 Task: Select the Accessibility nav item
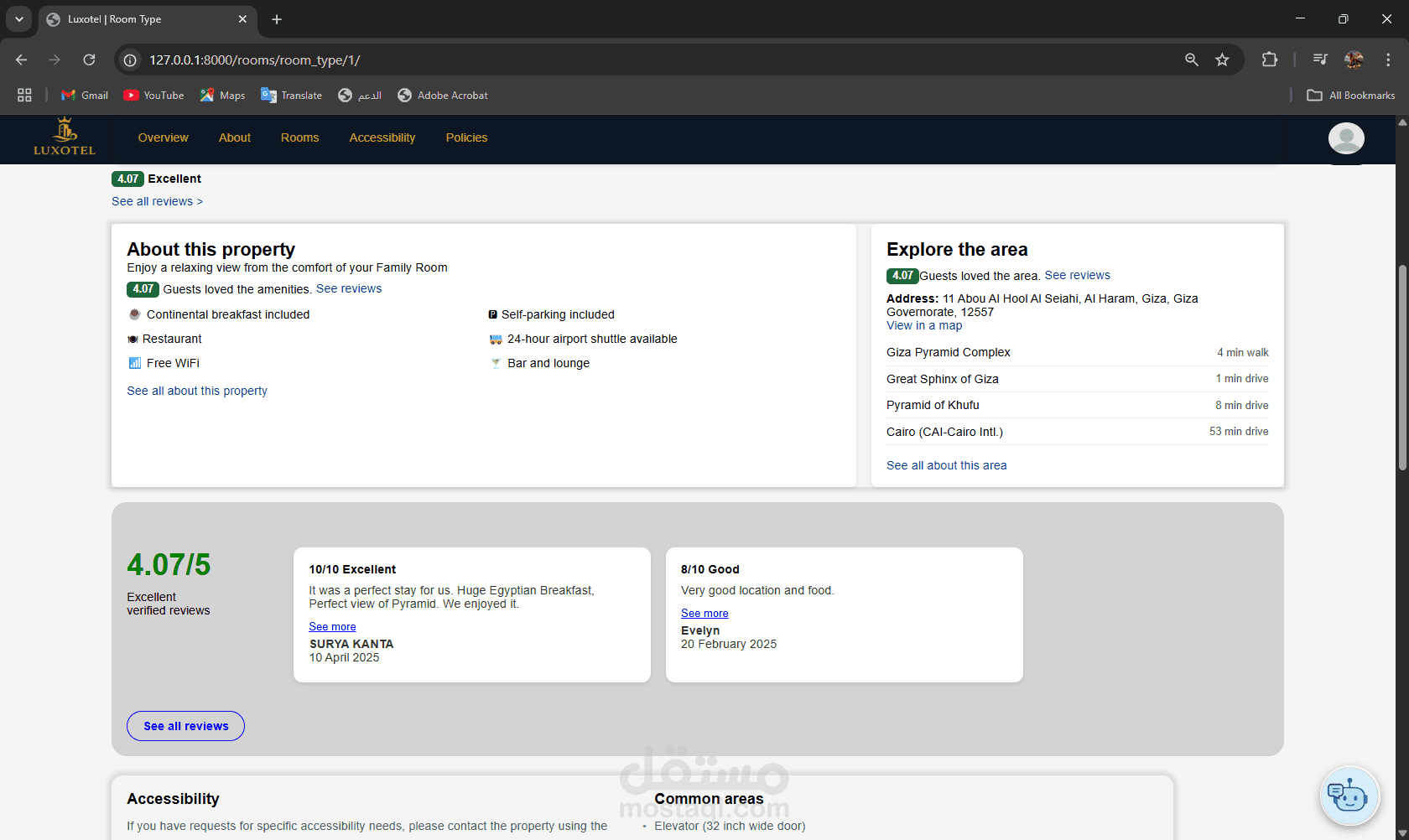(x=382, y=138)
